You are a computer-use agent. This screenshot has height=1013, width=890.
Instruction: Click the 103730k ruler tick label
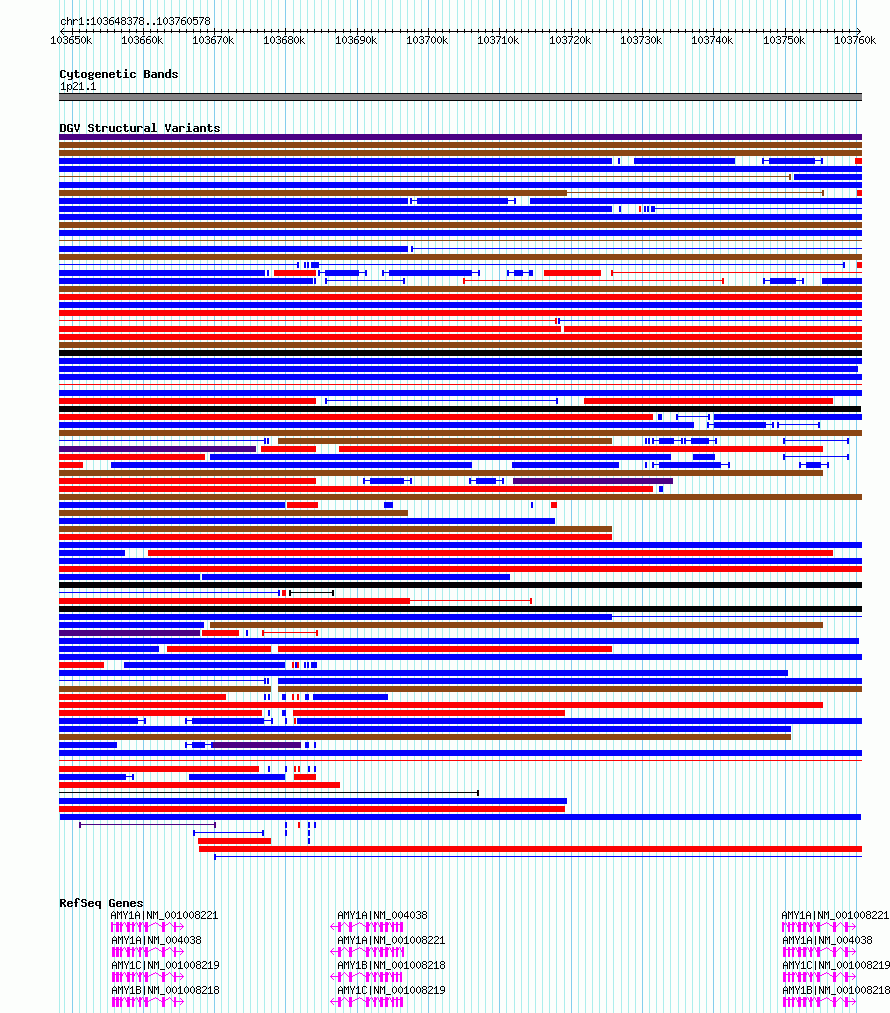click(x=641, y=40)
